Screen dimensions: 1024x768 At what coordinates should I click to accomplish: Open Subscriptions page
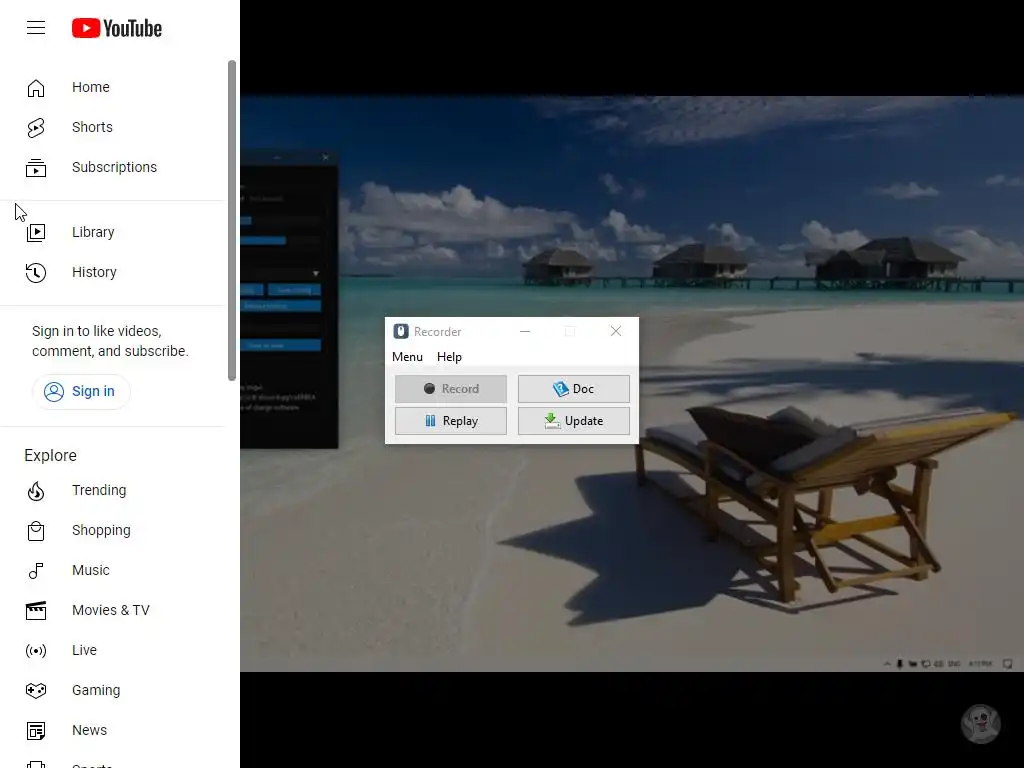pyautogui.click(x=114, y=168)
